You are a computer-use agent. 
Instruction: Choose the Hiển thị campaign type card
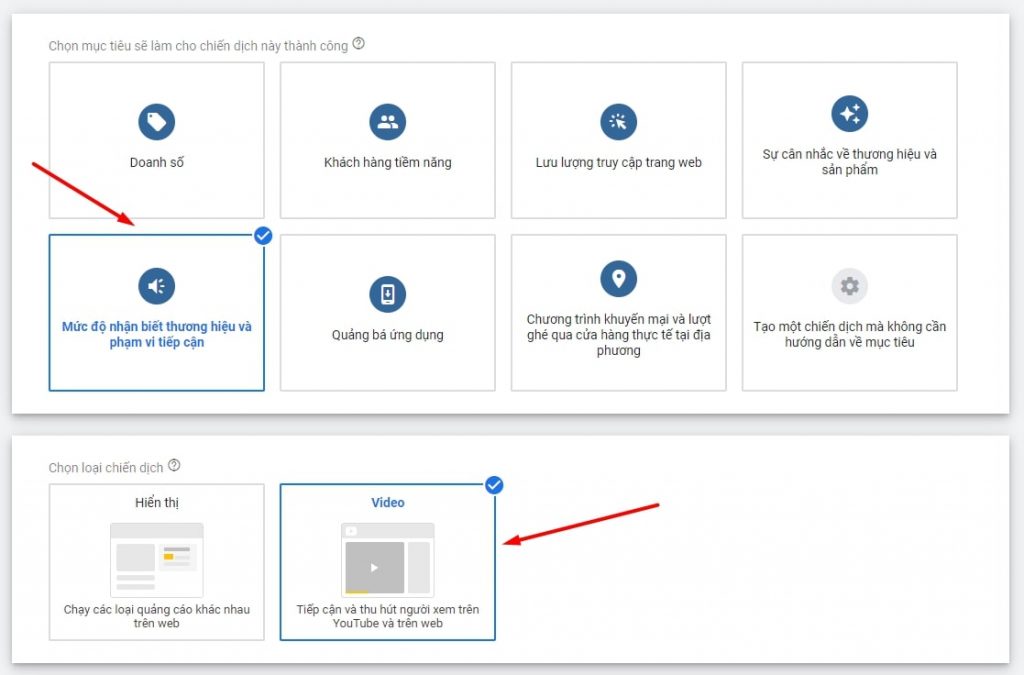(x=157, y=561)
